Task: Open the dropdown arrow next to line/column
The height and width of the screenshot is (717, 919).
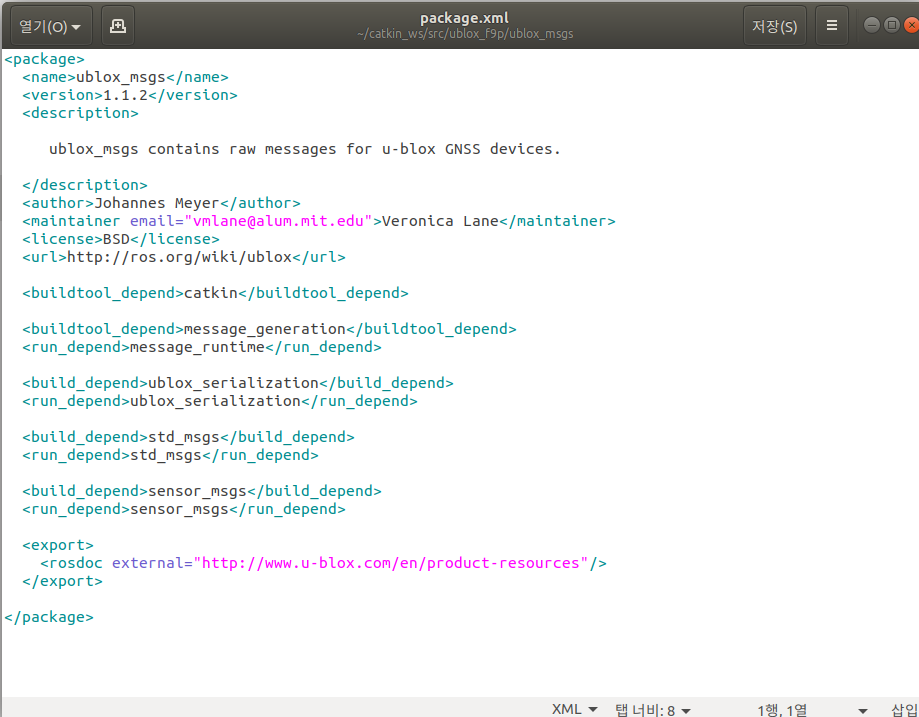Action: (863, 710)
